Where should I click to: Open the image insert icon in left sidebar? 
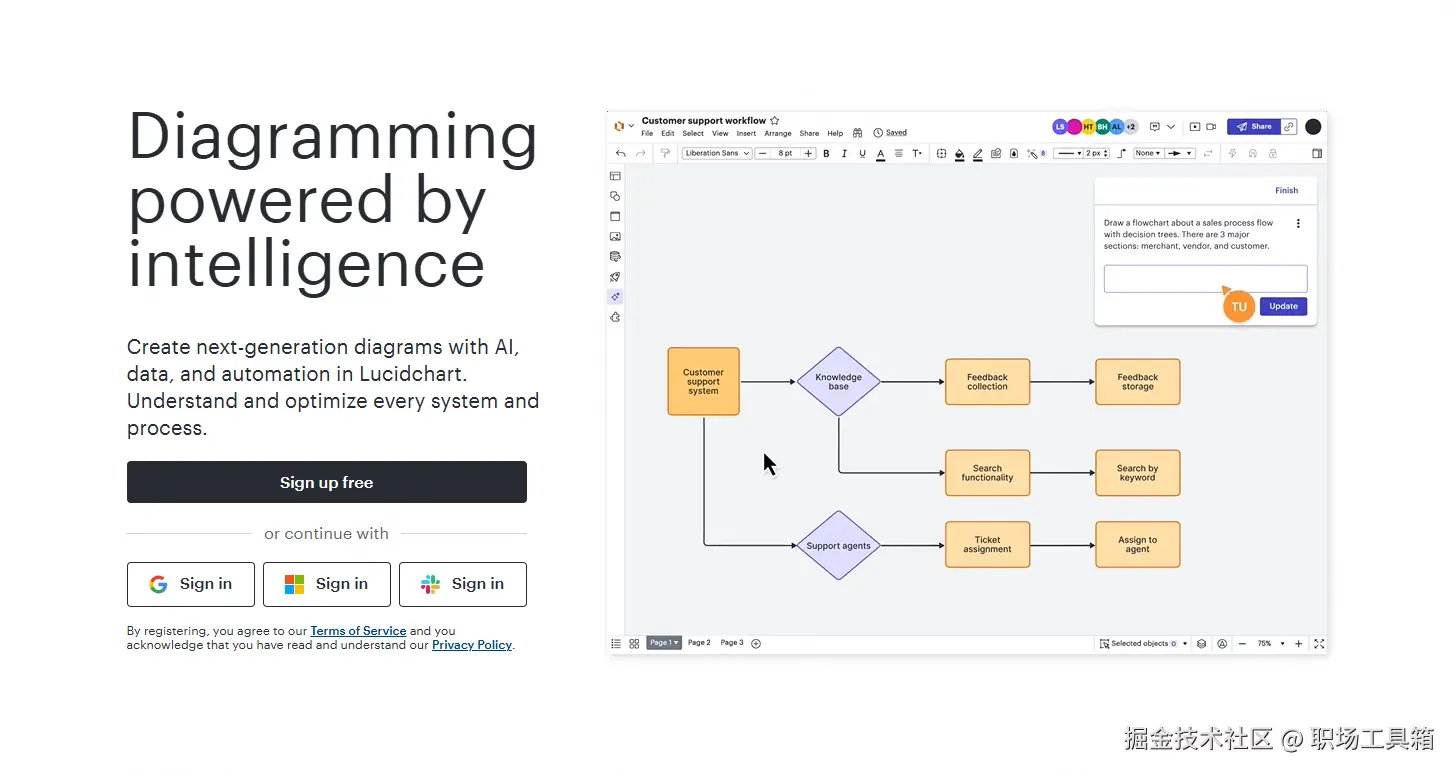pos(615,236)
